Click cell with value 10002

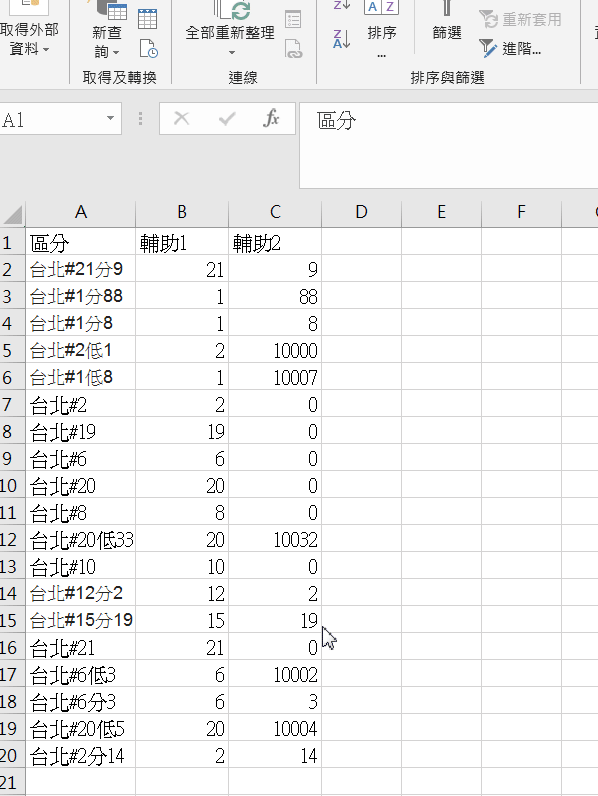pos(275,675)
